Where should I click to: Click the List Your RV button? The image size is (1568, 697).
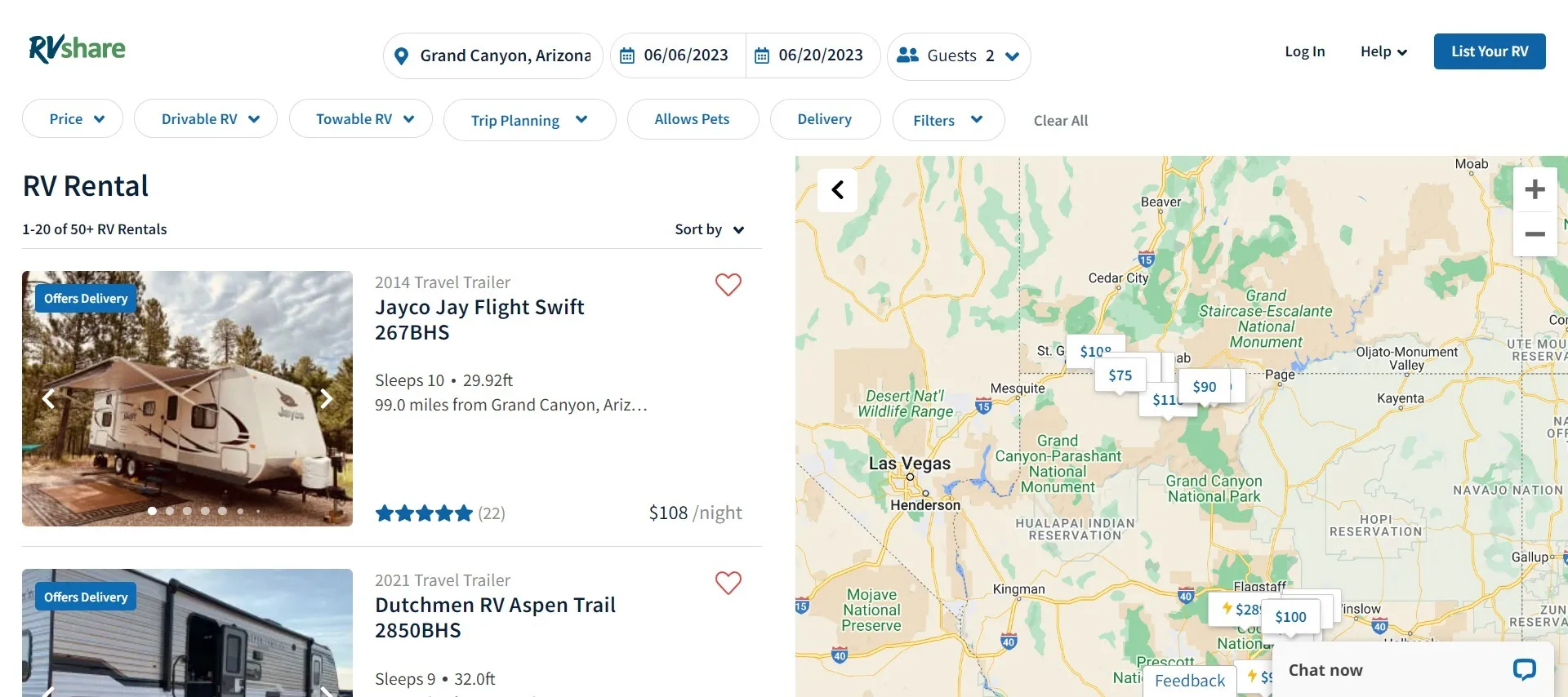pos(1490,51)
